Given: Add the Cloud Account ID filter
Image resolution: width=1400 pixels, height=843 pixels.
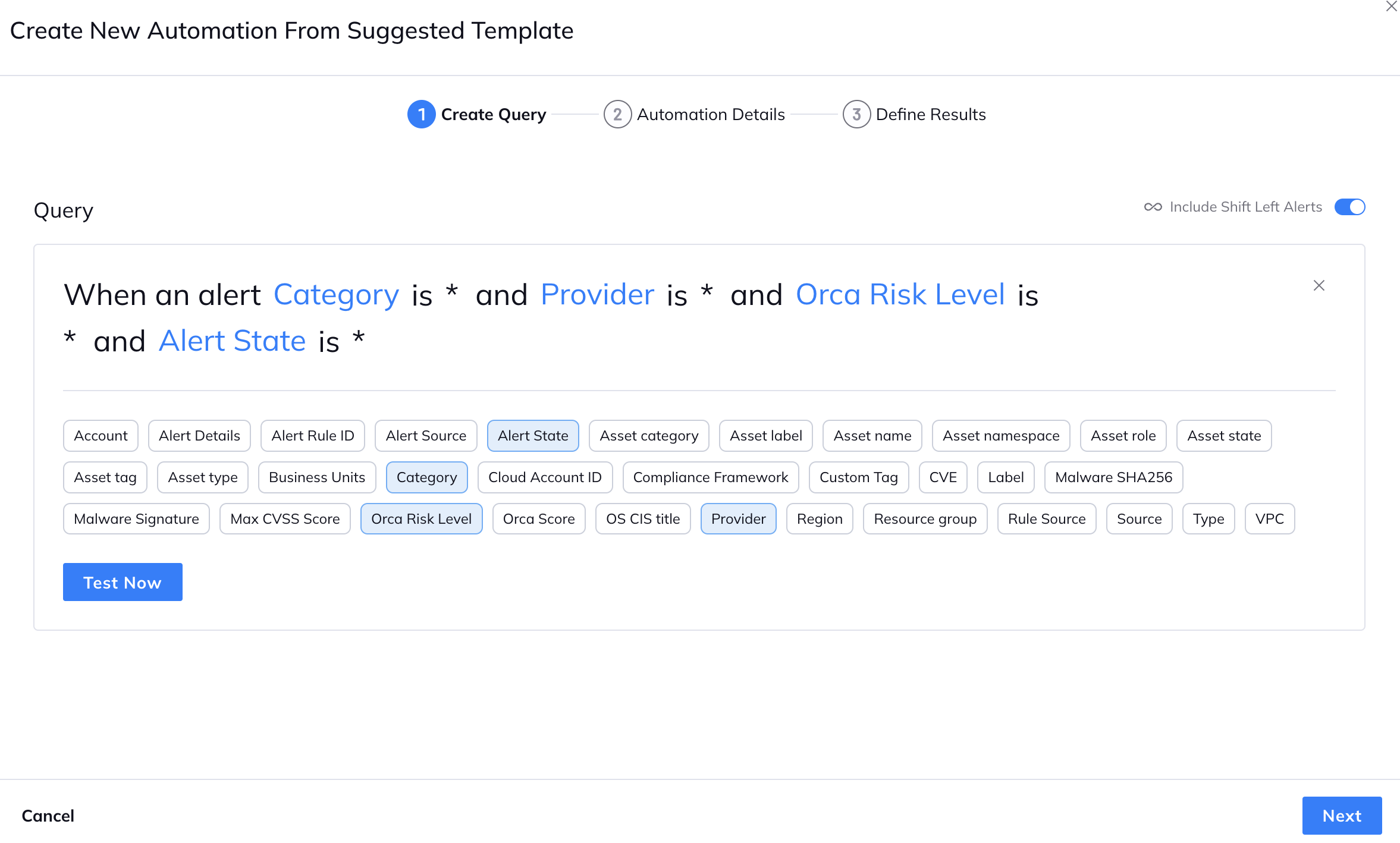Looking at the screenshot, I should coord(545,477).
